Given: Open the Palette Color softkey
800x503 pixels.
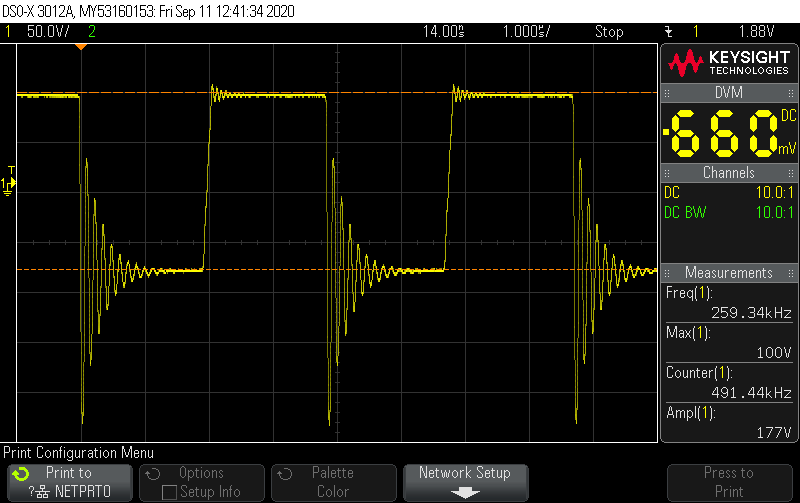Looking at the screenshot, I should coord(334,482).
